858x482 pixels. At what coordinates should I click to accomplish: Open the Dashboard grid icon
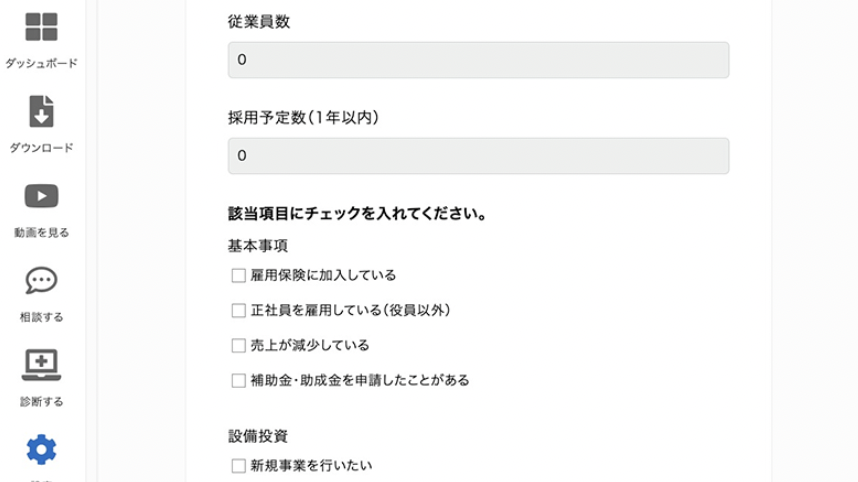tap(41, 27)
